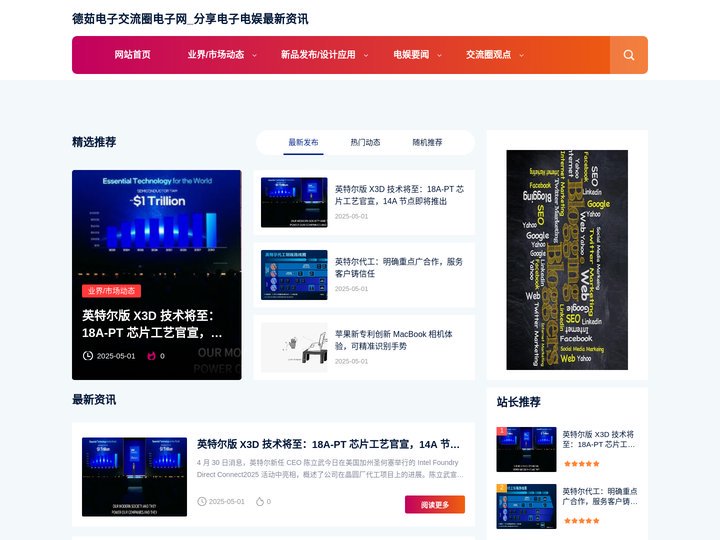720x540 pixels.
Task: Click the 精选推荐 section heading
Action: coord(94,142)
